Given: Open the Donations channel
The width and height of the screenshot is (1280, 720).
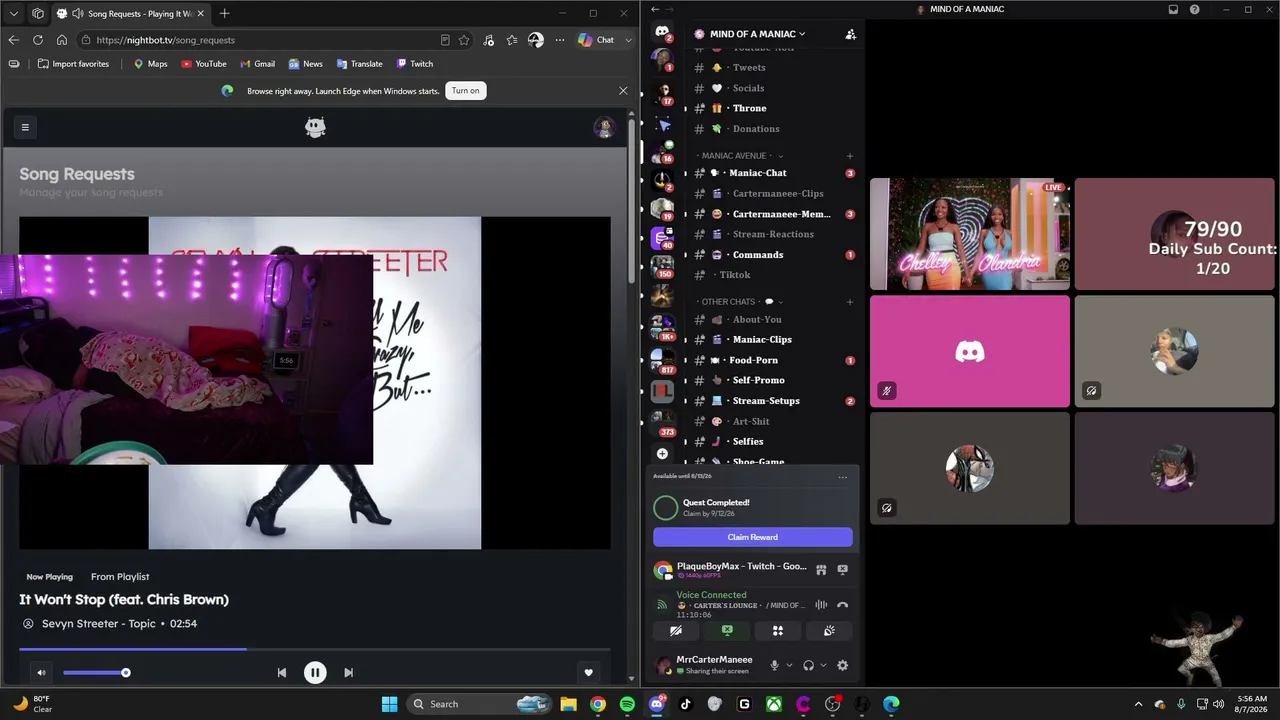Looking at the screenshot, I should pyautogui.click(x=774, y=129).
